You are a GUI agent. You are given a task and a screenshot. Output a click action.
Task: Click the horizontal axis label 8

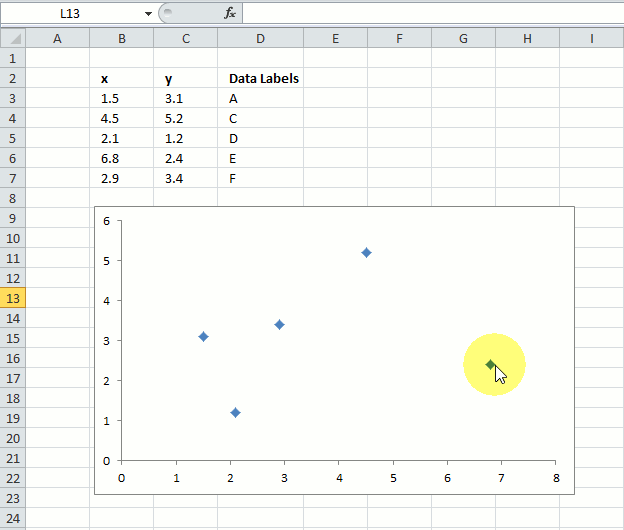(555, 477)
